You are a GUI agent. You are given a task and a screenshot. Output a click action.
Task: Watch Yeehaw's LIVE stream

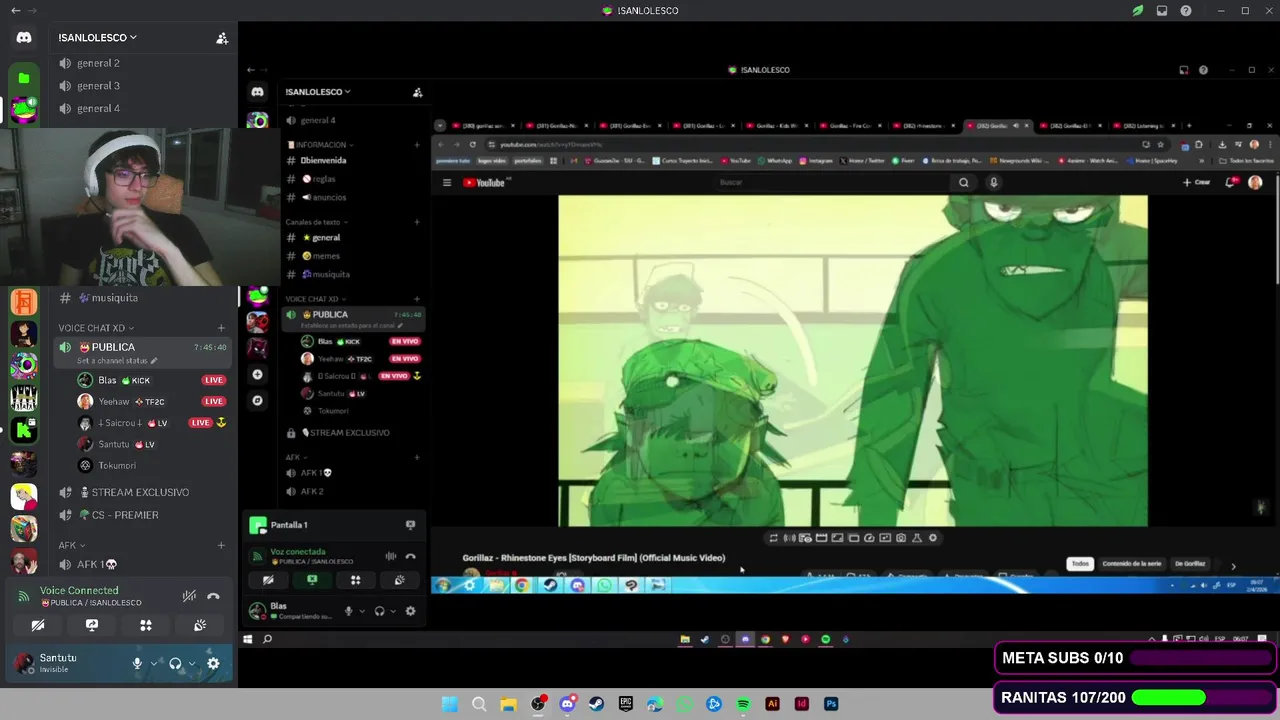213,401
